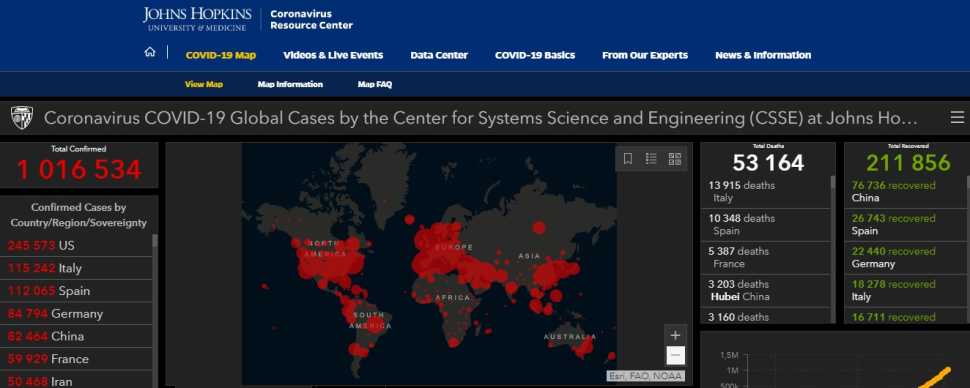Click the deaths panel scrollbar

[x=833, y=248]
